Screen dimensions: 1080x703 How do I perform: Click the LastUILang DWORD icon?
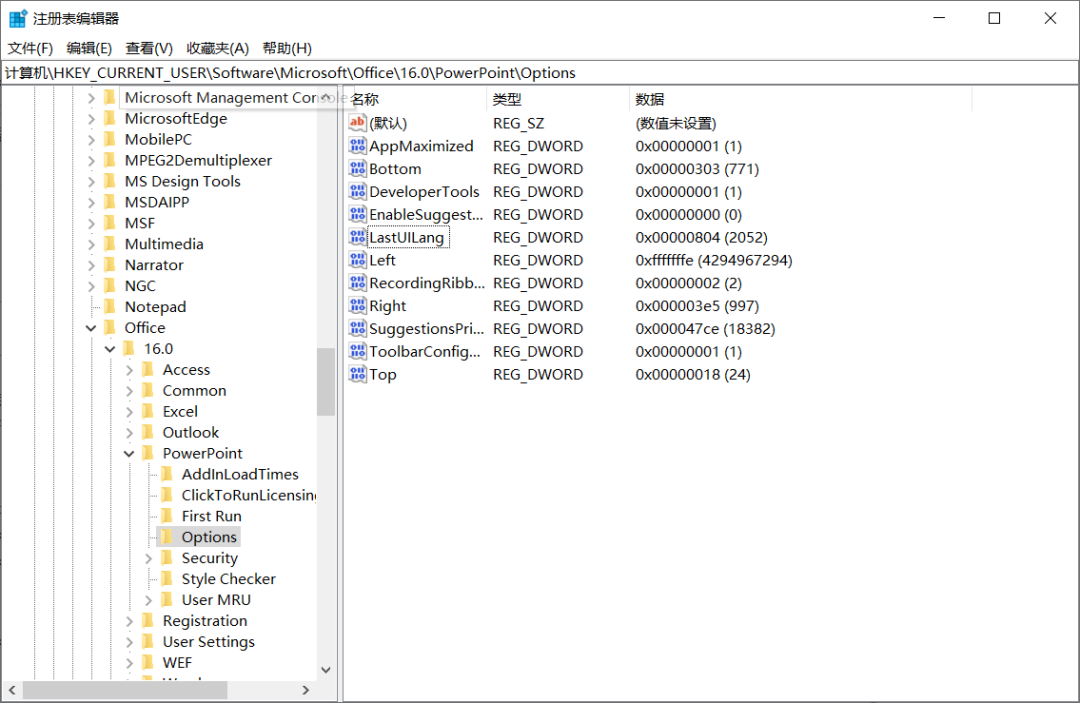click(x=357, y=237)
